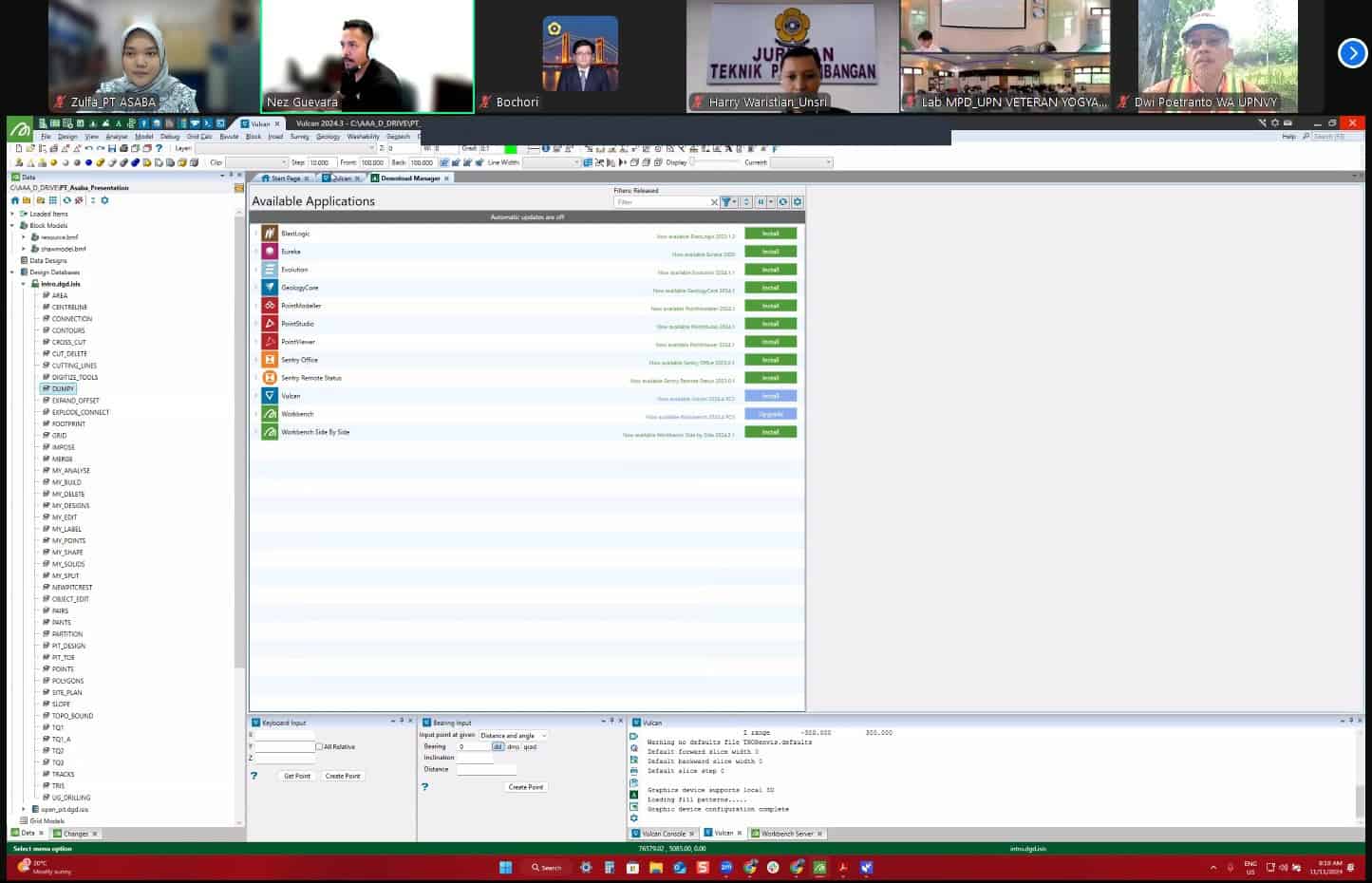Click the refresh icon in Download Manager toolbar
The height and width of the screenshot is (883, 1372).
click(783, 202)
